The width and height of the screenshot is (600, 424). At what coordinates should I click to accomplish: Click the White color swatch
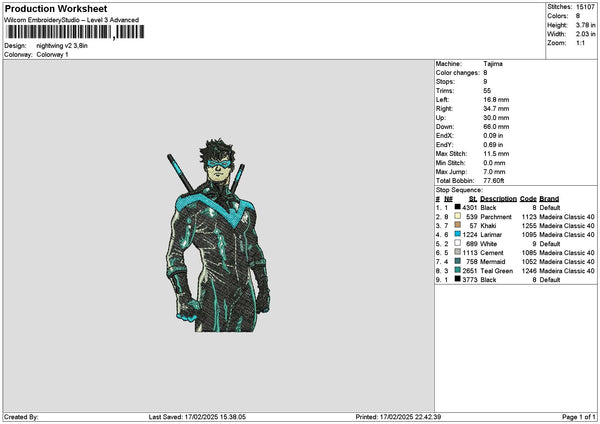coord(457,243)
